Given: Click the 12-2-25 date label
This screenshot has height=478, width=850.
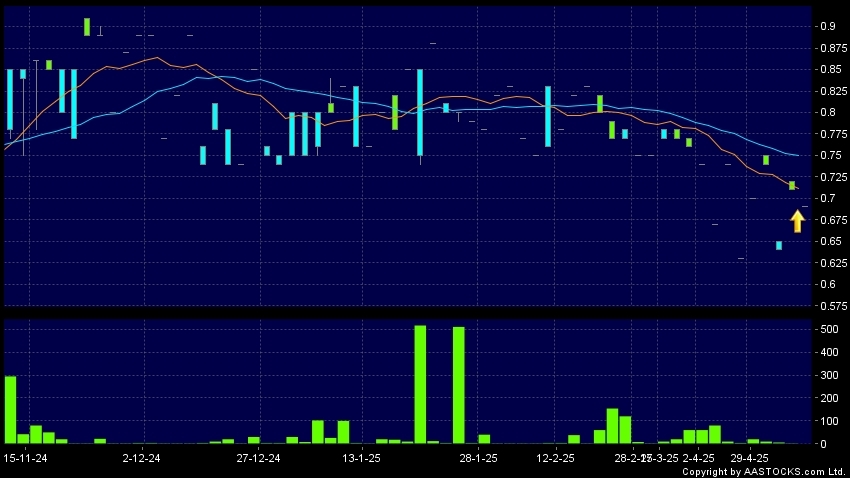Looking at the screenshot, I should coord(555,458).
